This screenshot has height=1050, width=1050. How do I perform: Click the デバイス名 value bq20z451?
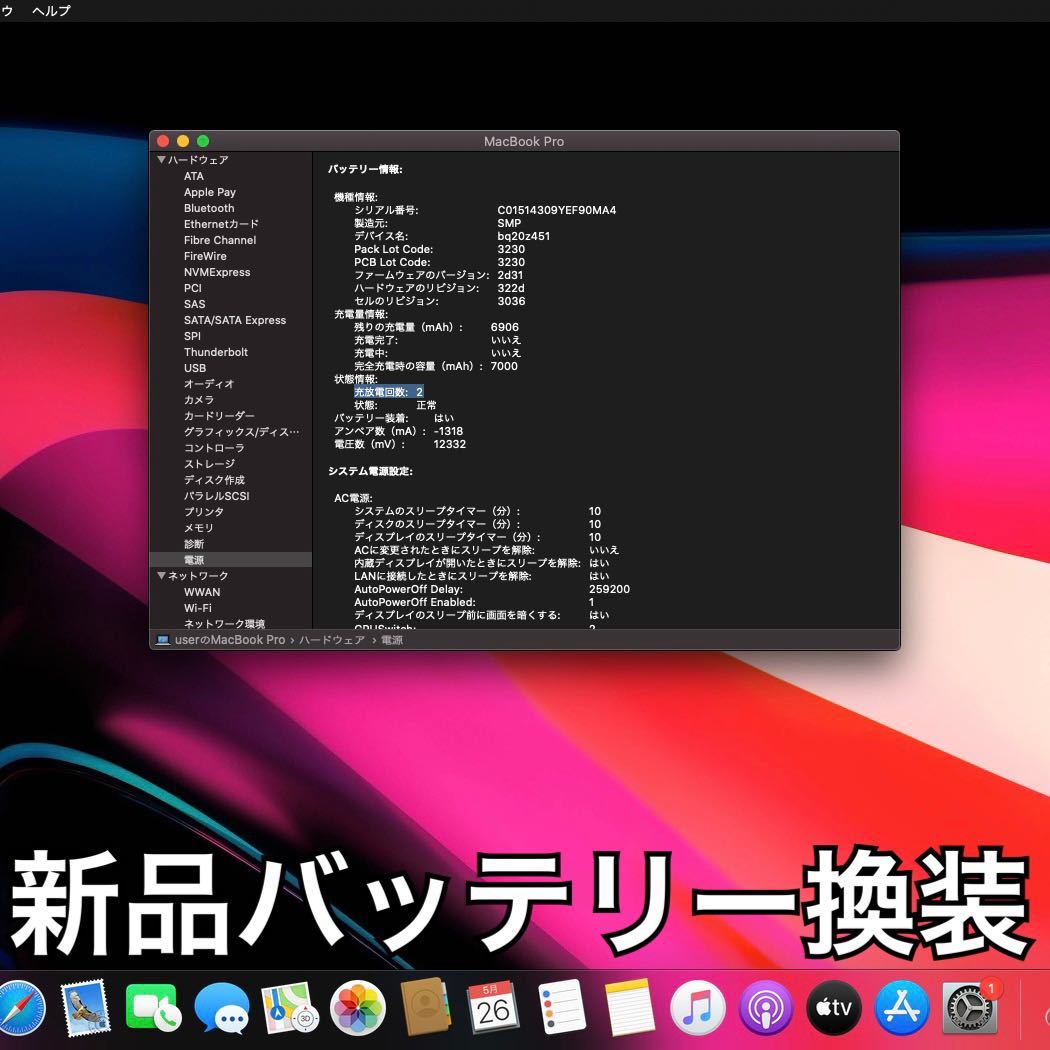pos(524,236)
